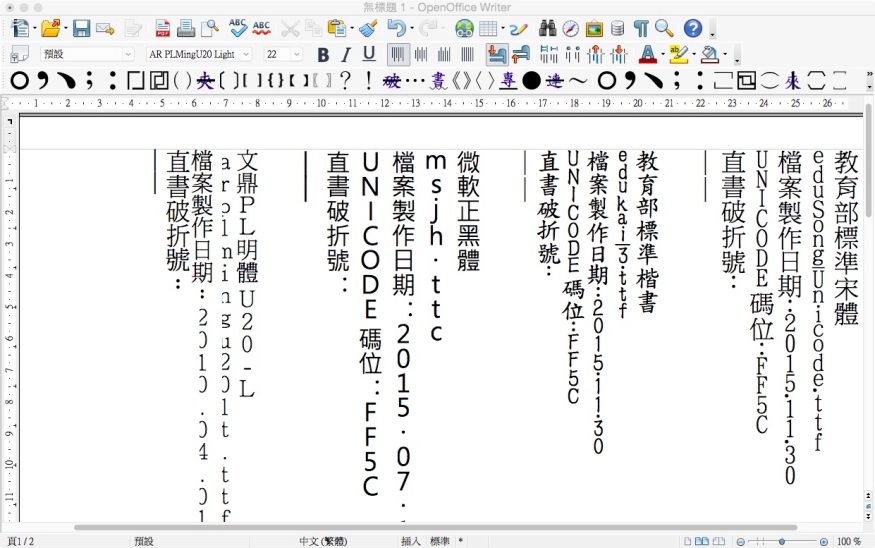Screen dimensions: 875x548
Task: Open the paragraph style dropdown
Action: tap(127, 54)
